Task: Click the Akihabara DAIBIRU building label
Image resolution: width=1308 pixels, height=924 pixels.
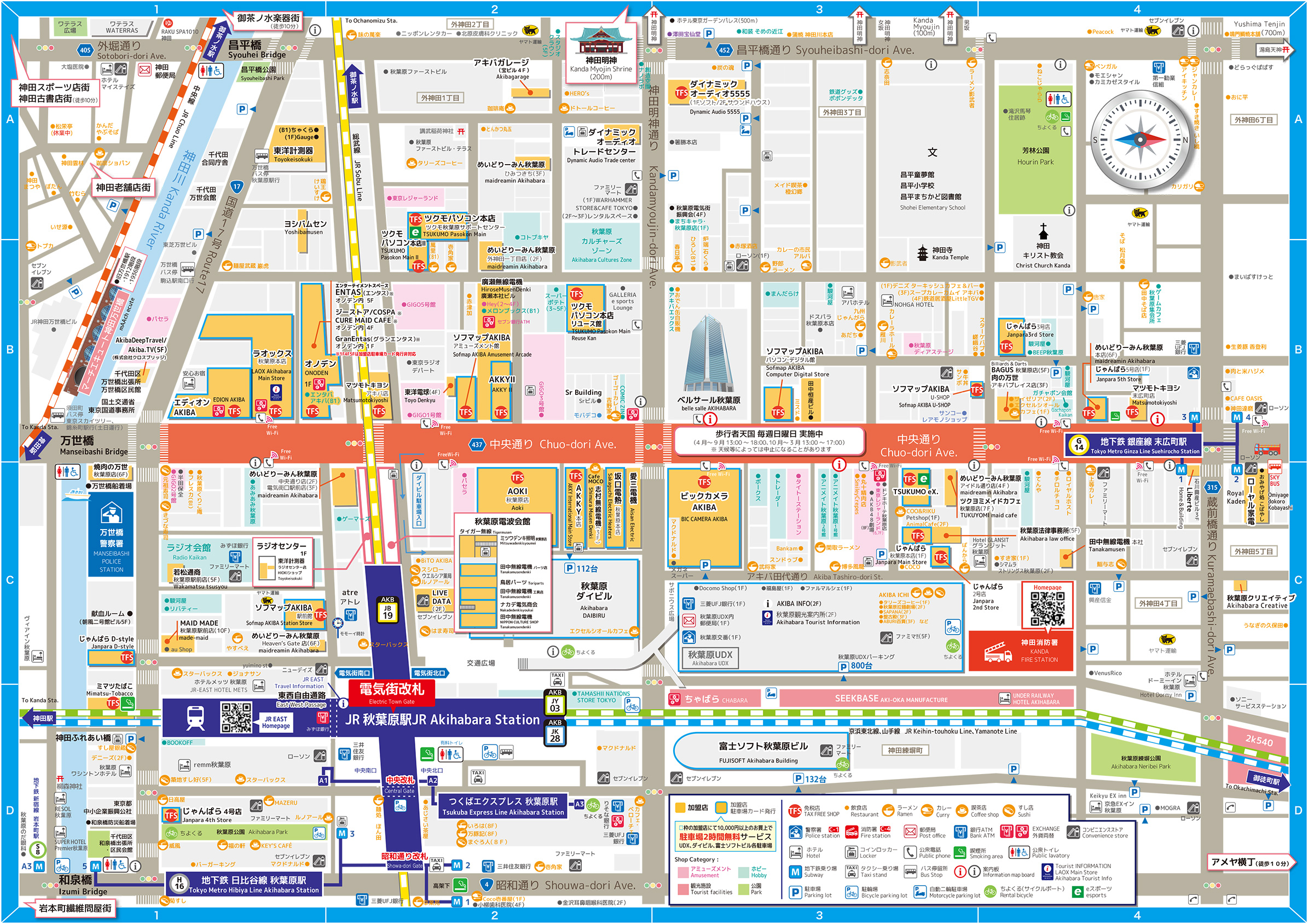Action: click(594, 598)
